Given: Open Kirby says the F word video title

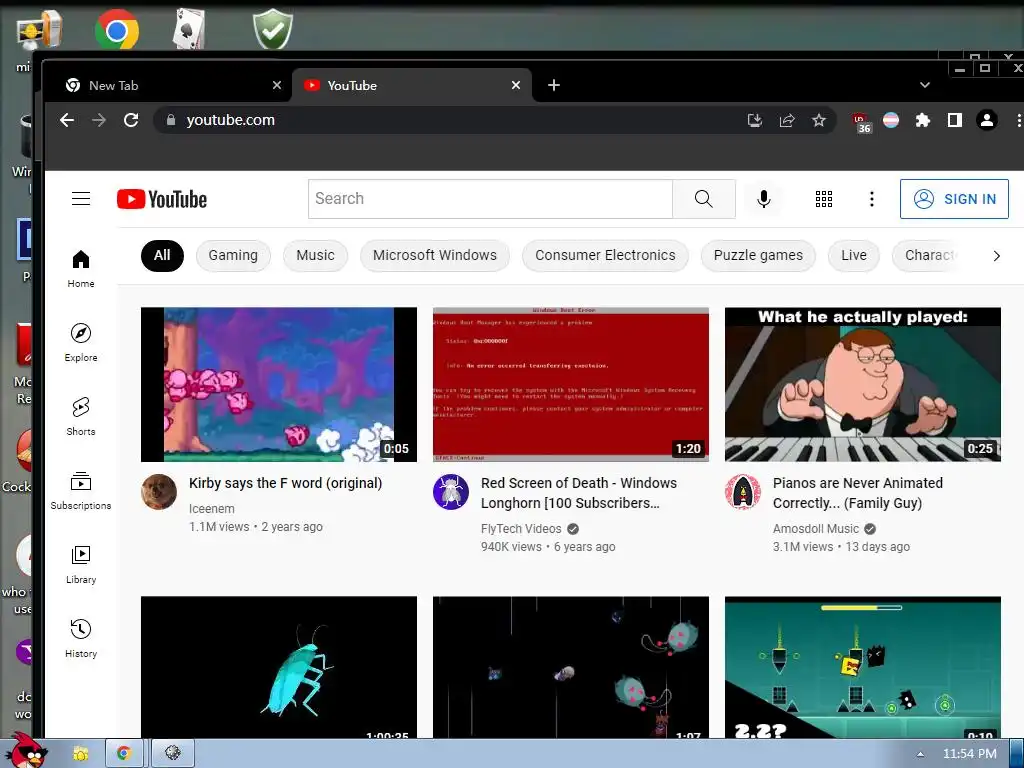Looking at the screenshot, I should [x=285, y=483].
